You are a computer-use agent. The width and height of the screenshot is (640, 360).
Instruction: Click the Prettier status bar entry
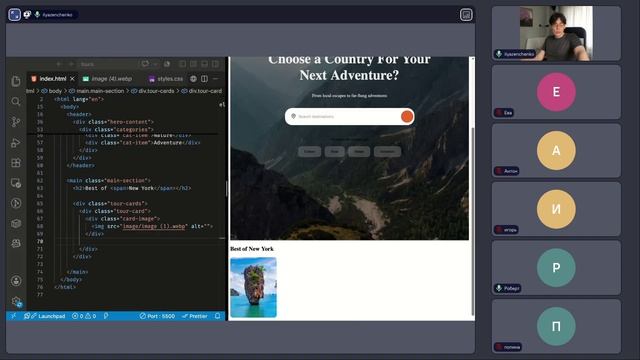point(195,316)
